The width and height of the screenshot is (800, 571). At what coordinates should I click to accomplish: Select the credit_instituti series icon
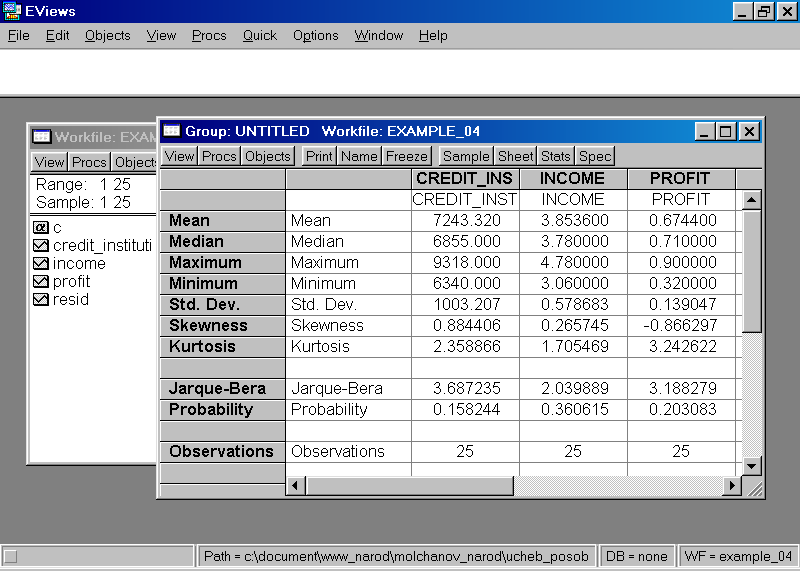tap(40, 245)
